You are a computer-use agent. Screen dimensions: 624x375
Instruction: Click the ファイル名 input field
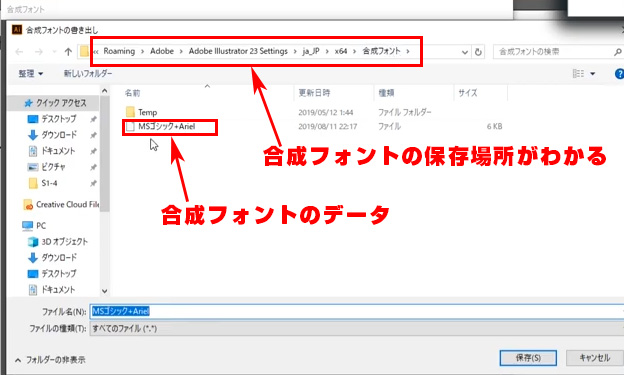pos(357,311)
